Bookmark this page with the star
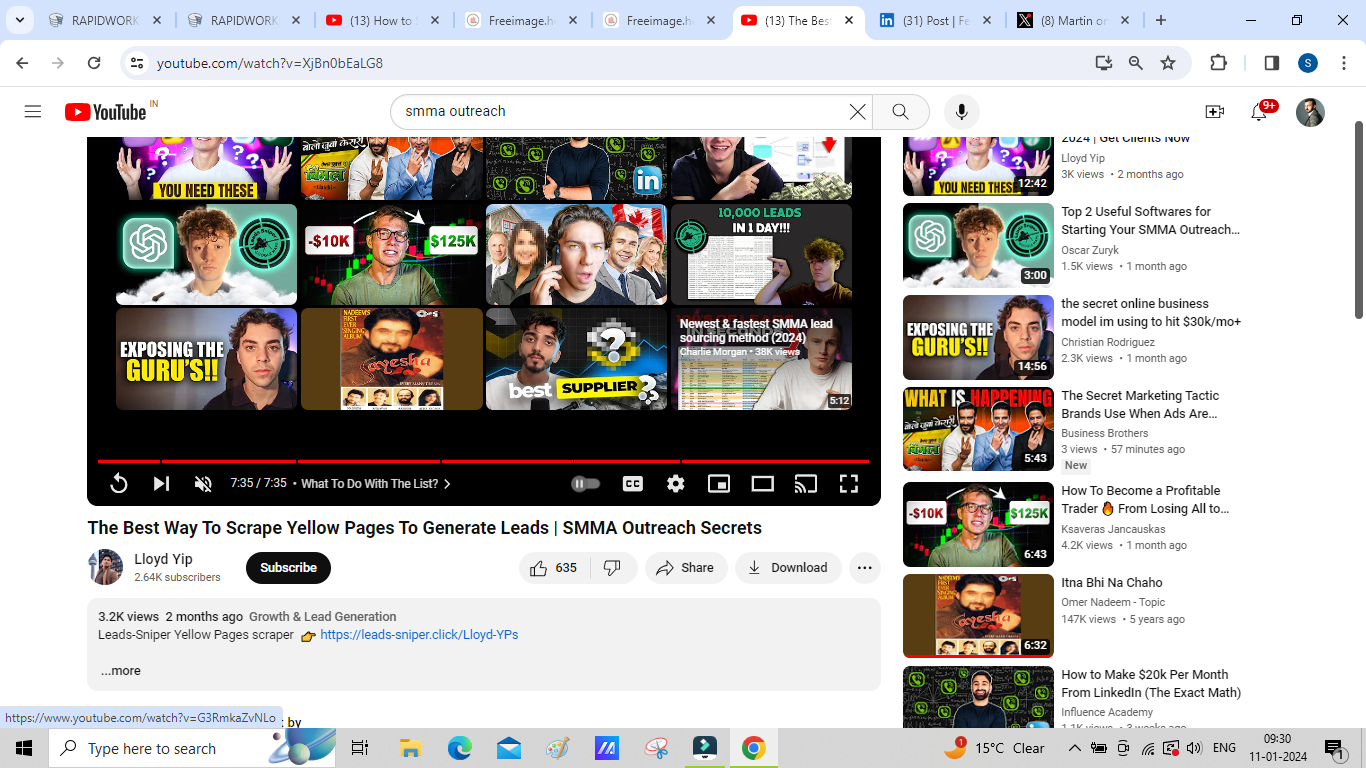Viewport: 1366px width, 768px height. pyautogui.click(x=1168, y=63)
